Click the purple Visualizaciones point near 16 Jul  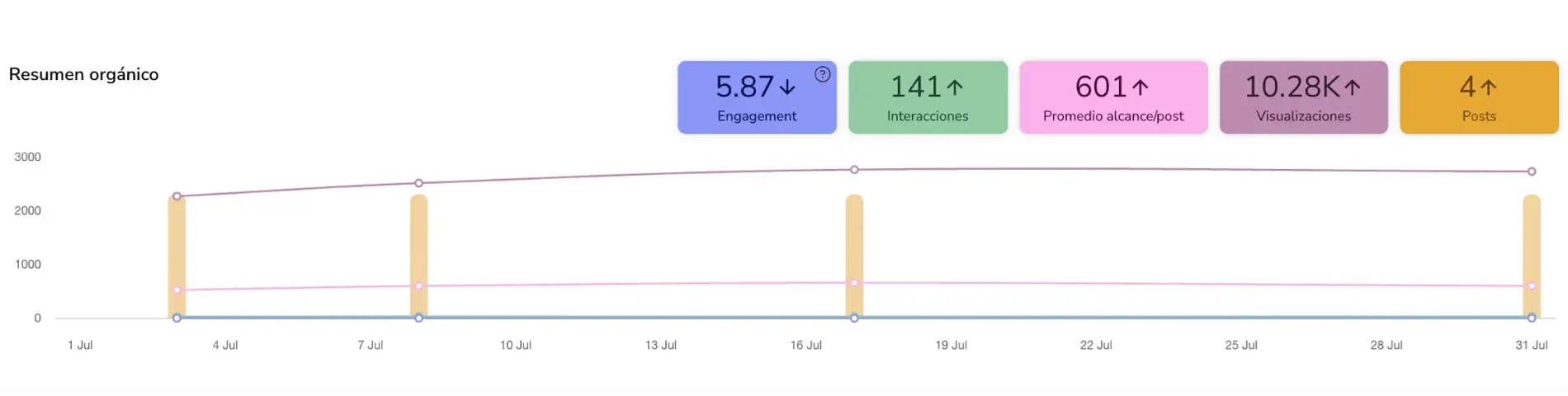tap(854, 170)
